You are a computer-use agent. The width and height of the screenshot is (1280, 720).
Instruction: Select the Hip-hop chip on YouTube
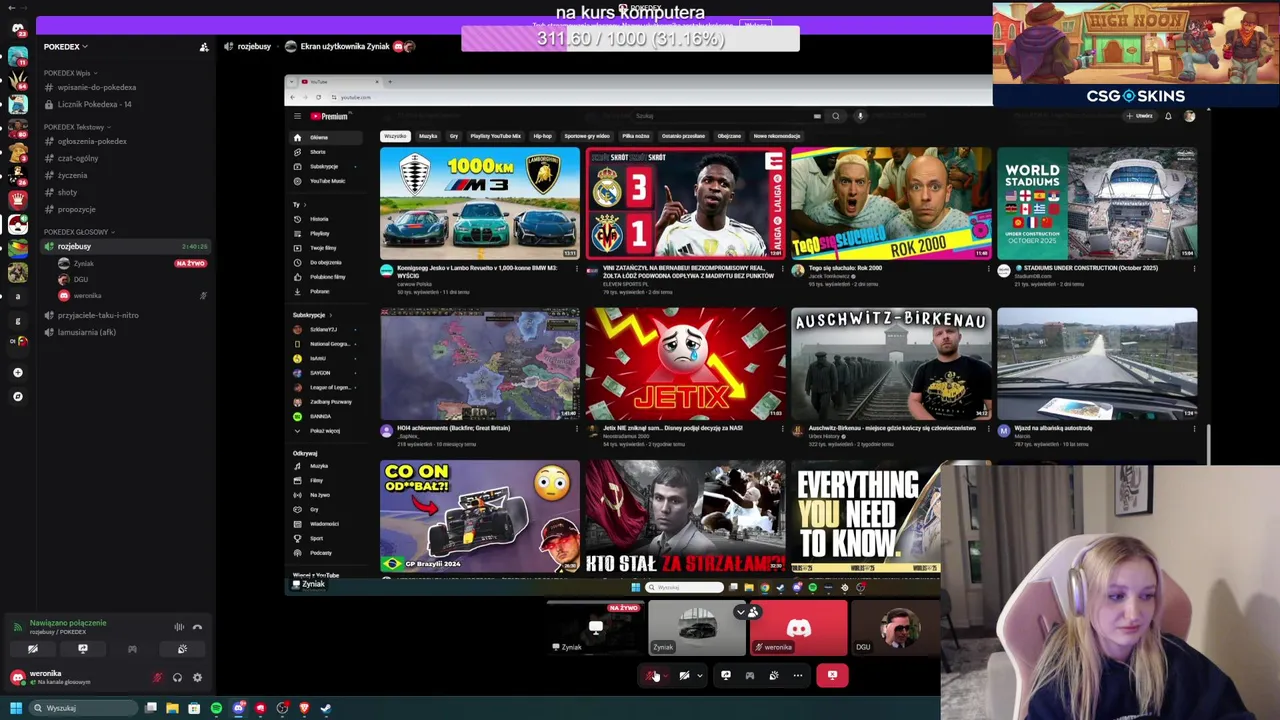(x=542, y=136)
